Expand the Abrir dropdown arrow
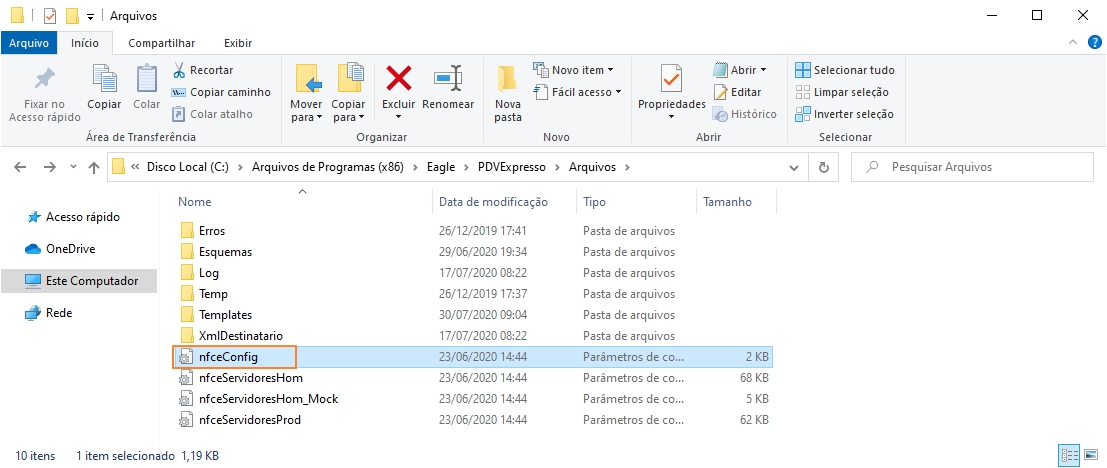 coord(763,70)
